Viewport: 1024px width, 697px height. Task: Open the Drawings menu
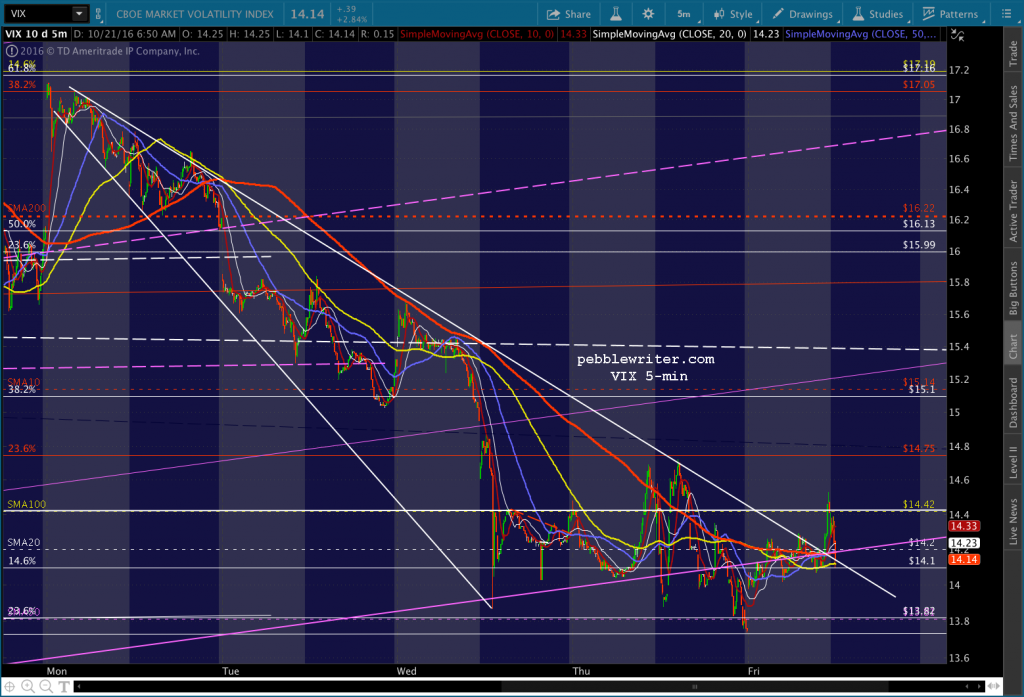pos(803,14)
